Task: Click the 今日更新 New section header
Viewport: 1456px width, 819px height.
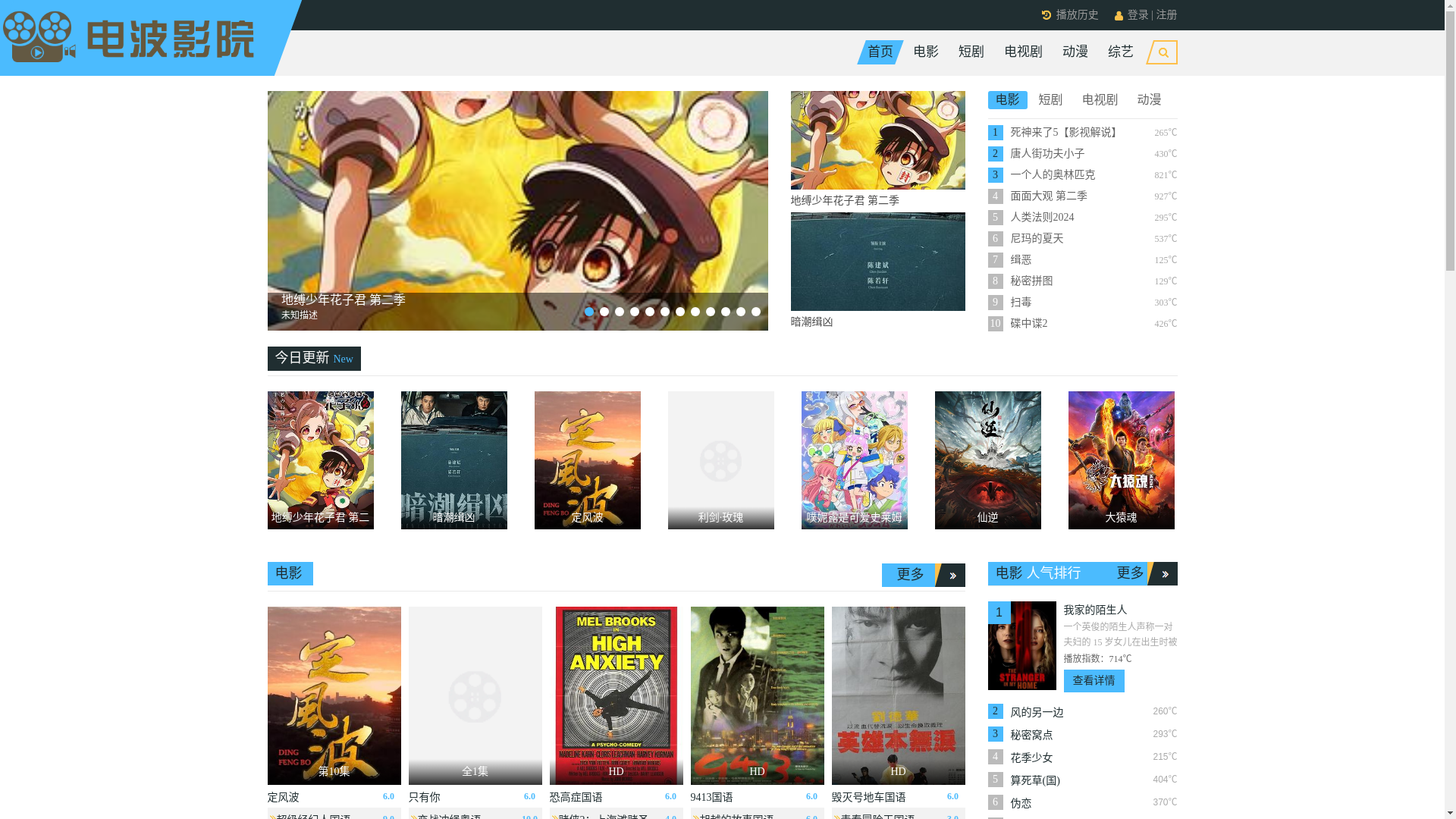Action: (x=314, y=359)
